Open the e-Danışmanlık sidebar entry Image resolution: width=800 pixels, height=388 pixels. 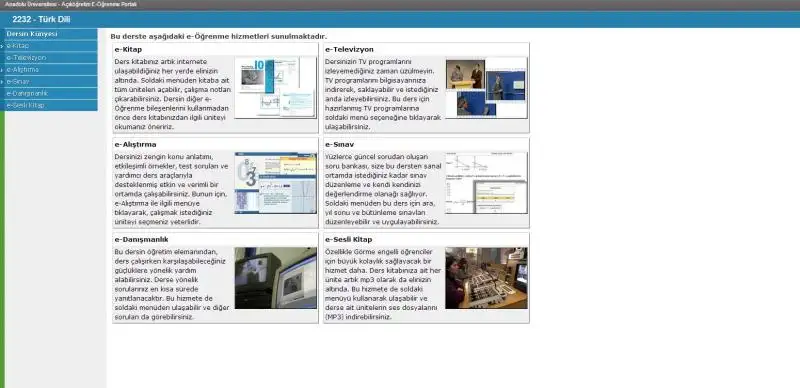coord(51,93)
